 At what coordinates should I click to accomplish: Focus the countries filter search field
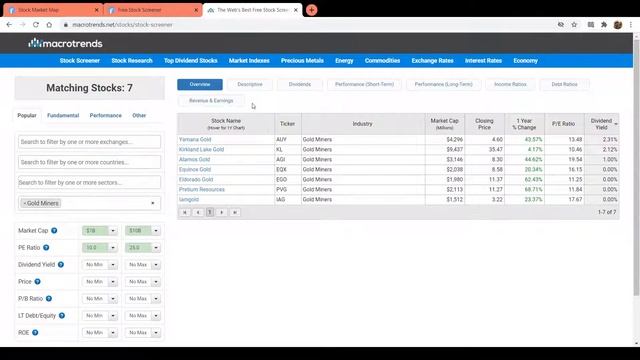pos(89,162)
